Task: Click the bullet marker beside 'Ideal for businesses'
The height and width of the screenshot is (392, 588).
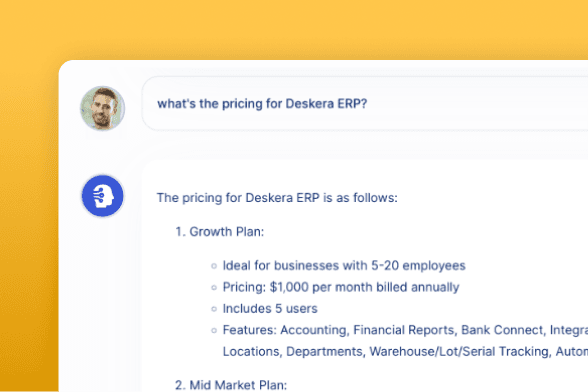Action: 214,266
